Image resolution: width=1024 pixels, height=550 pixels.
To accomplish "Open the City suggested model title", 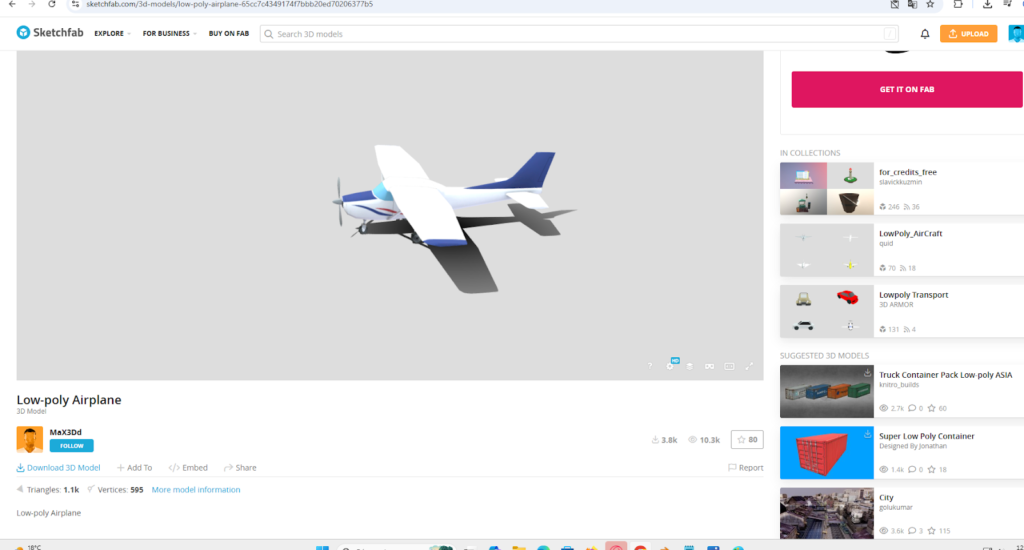I will click(886, 497).
